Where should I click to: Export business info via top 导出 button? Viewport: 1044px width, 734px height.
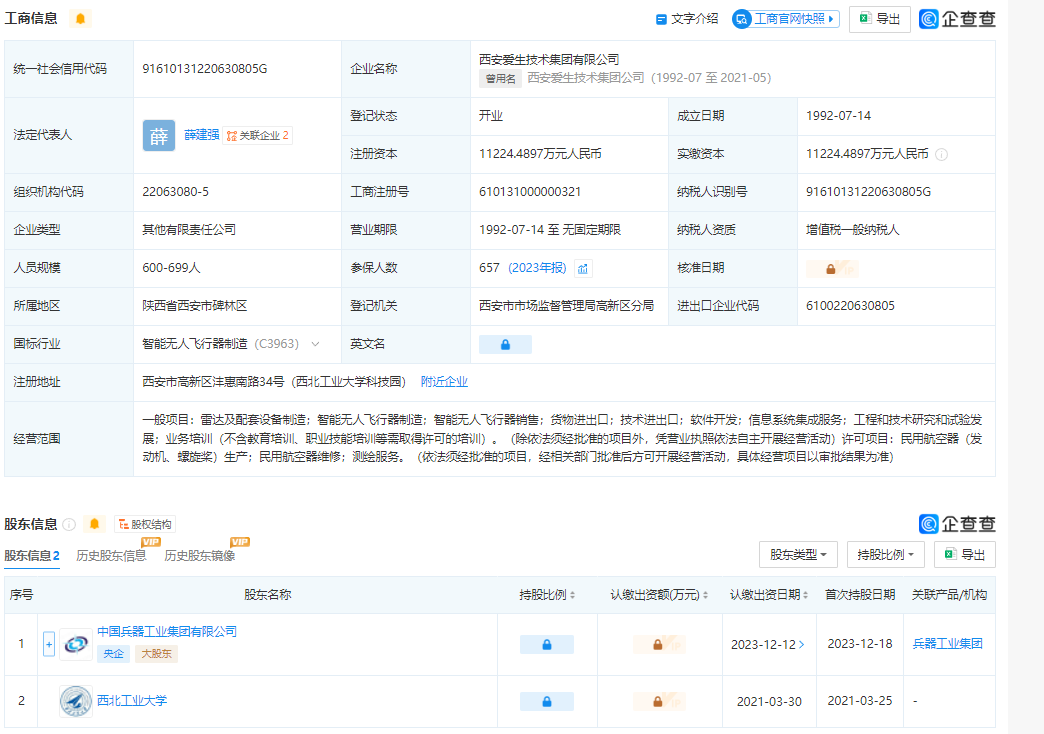point(880,19)
